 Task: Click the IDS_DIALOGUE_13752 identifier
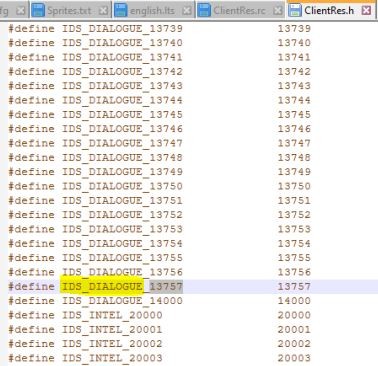(122, 215)
